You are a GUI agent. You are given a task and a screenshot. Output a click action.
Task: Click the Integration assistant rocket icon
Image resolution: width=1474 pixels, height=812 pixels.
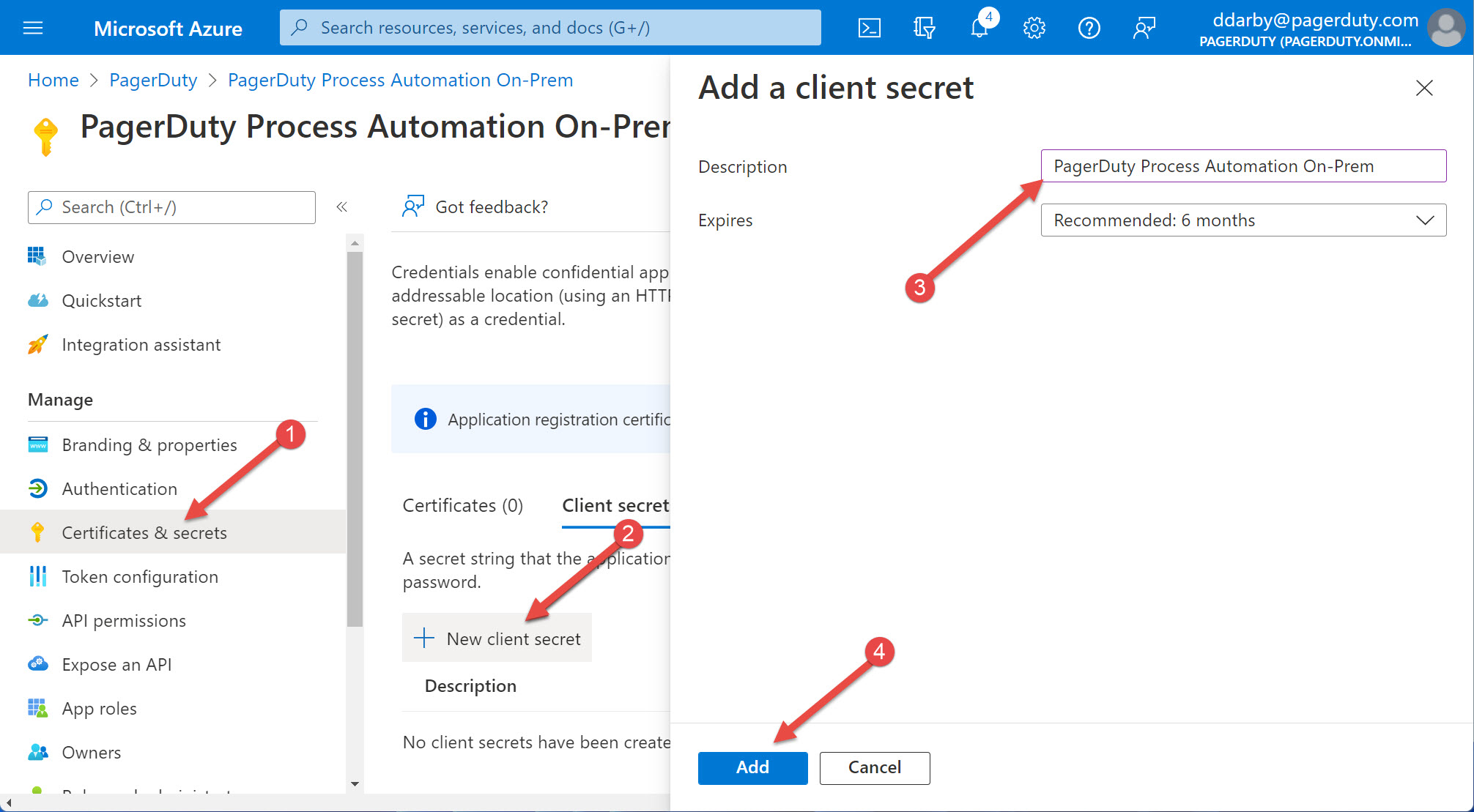37,344
